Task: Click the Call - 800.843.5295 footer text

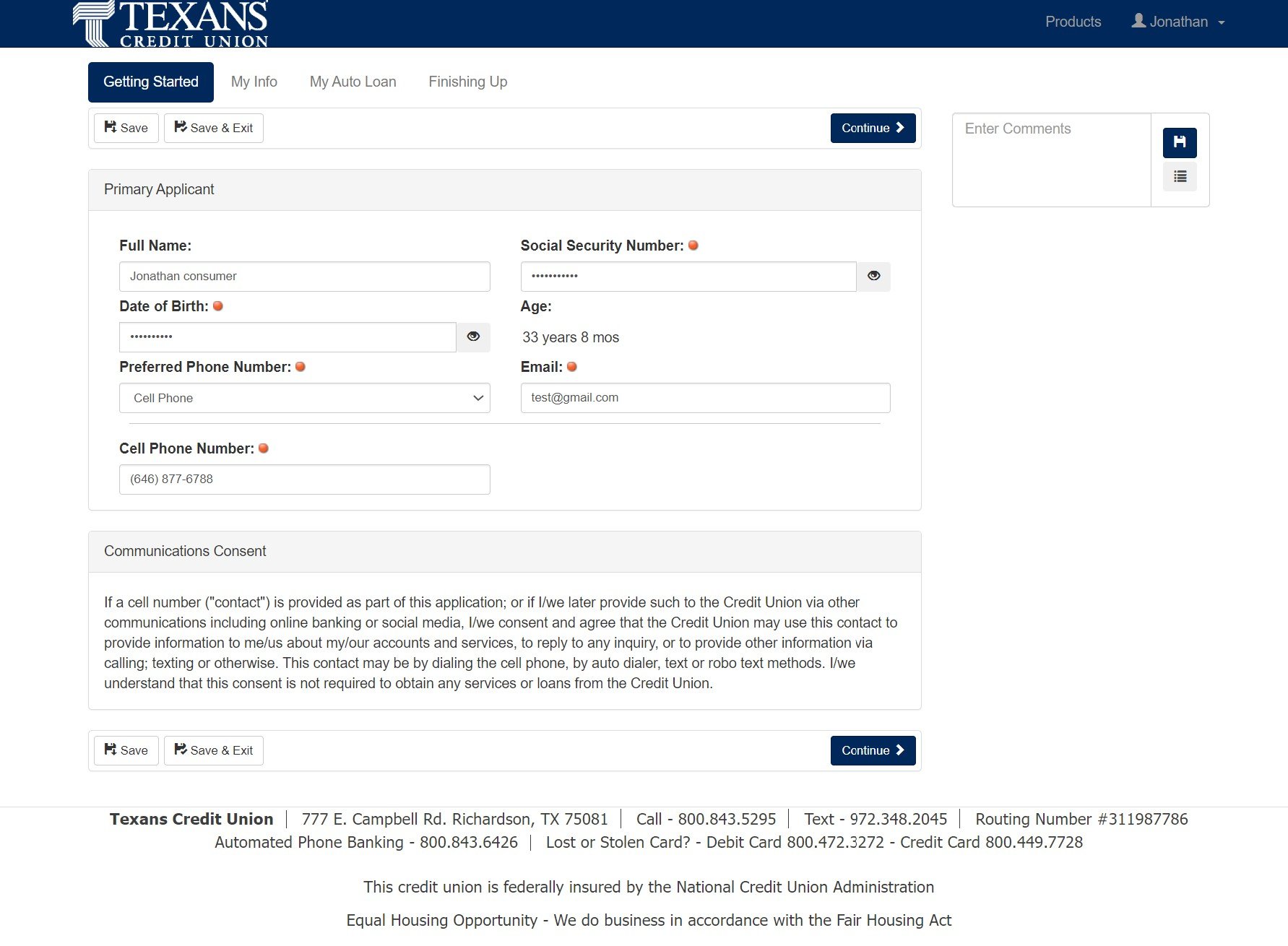Action: [x=706, y=819]
